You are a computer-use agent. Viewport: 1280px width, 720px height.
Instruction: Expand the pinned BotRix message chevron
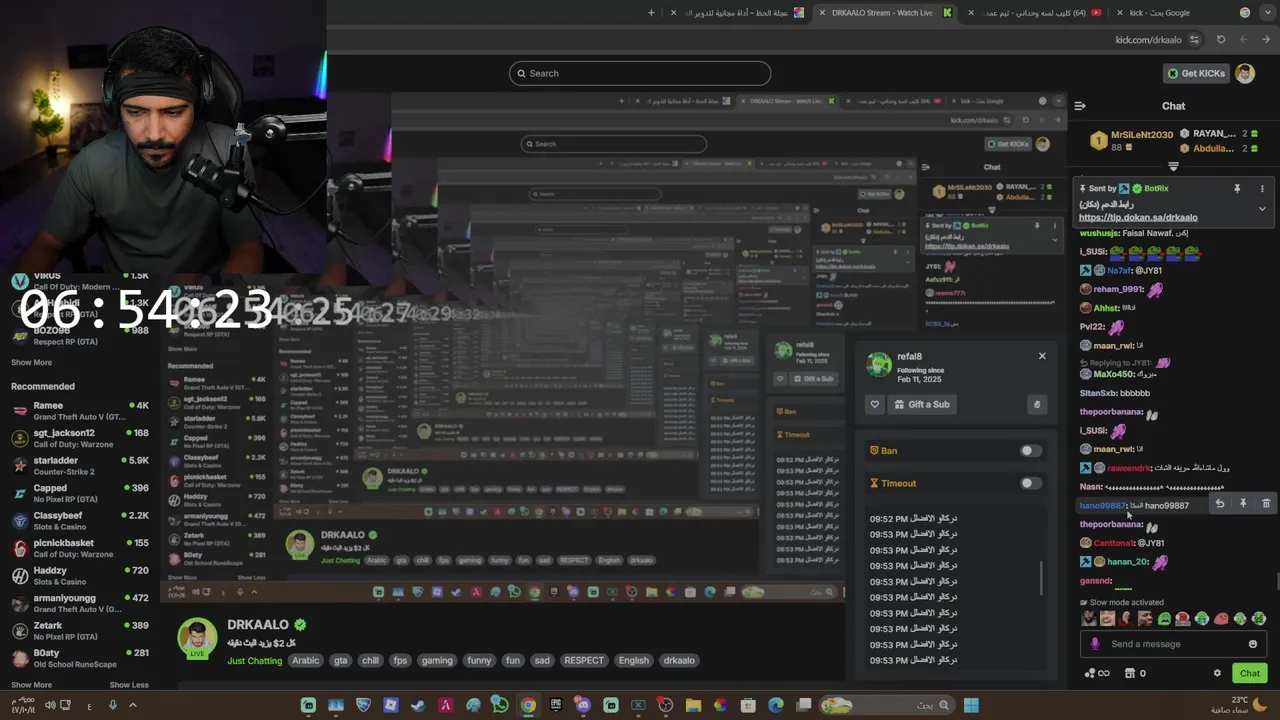(1262, 209)
